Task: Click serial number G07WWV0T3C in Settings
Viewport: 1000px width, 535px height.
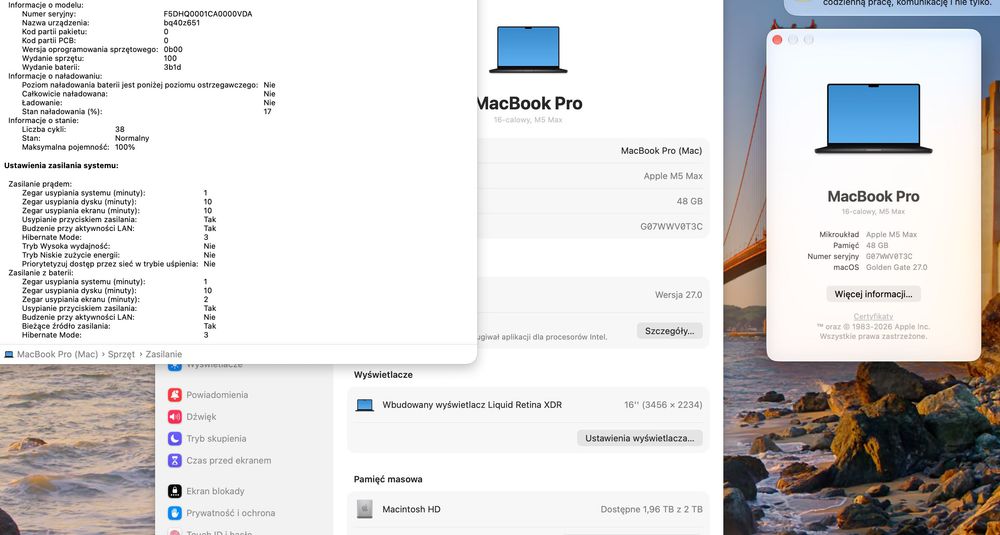Action: click(672, 226)
